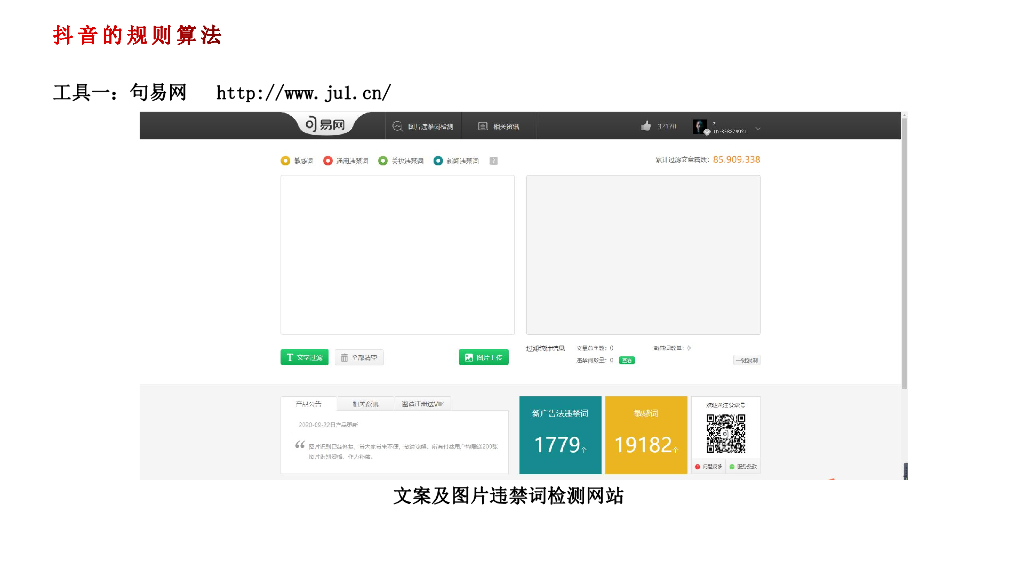Switch to the first announcement tab
The image size is (1024, 576).
(309, 404)
